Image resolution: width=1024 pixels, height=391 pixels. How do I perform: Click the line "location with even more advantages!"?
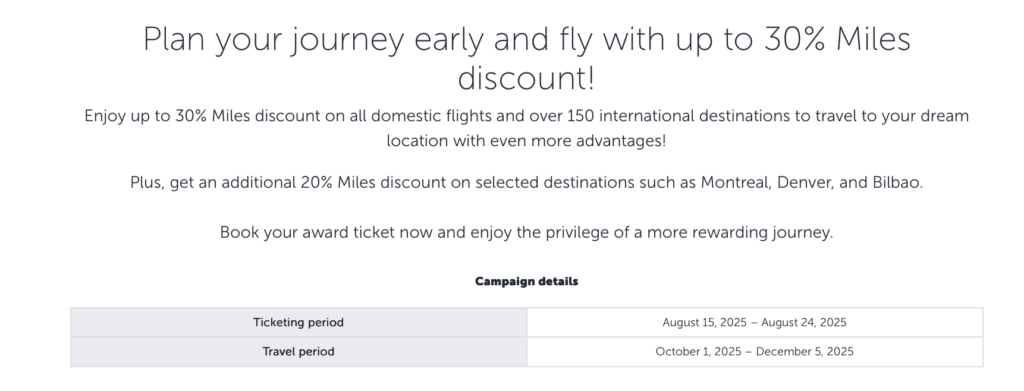coord(526,141)
